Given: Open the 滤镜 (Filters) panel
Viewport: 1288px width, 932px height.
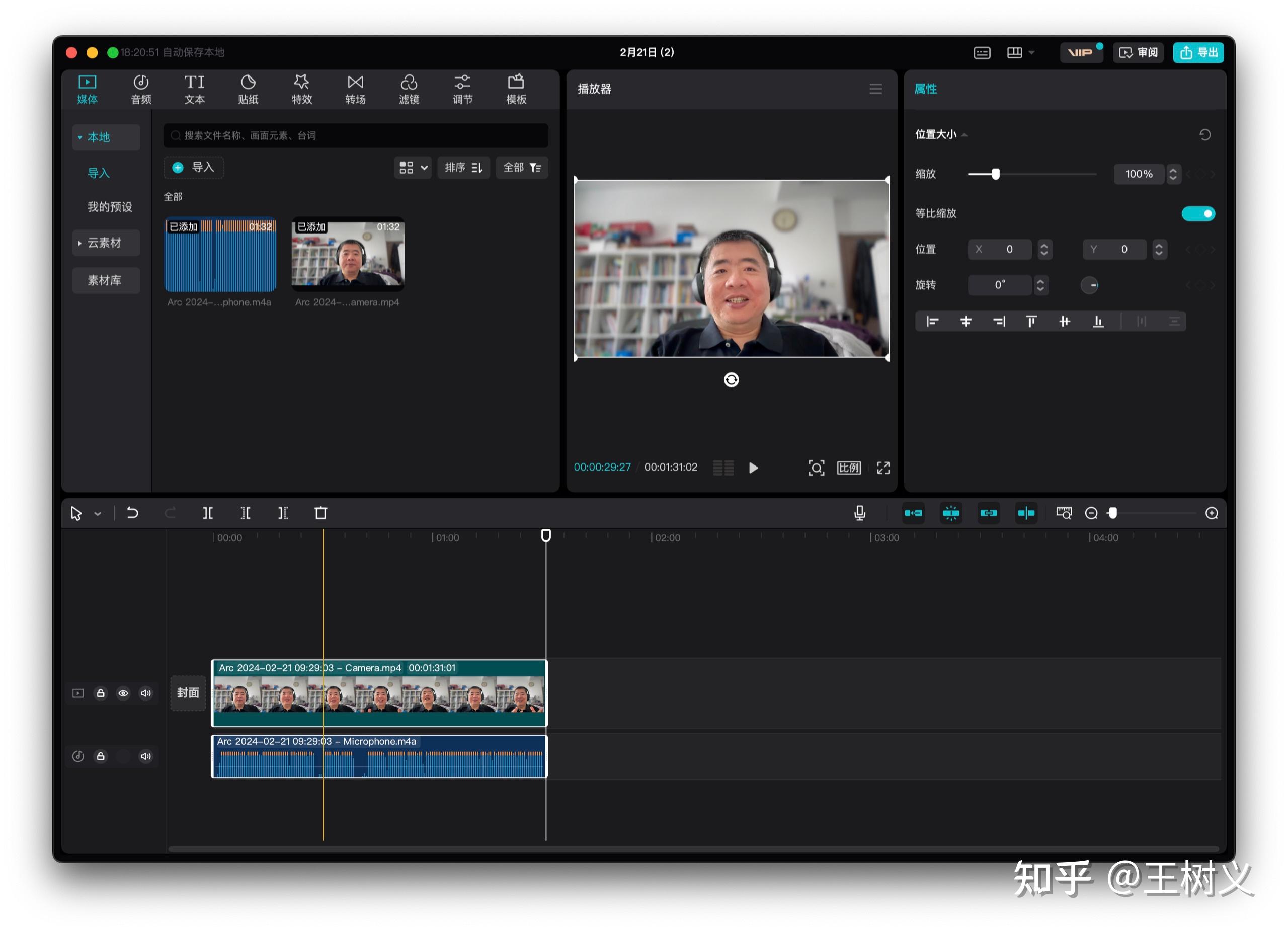Looking at the screenshot, I should point(409,89).
